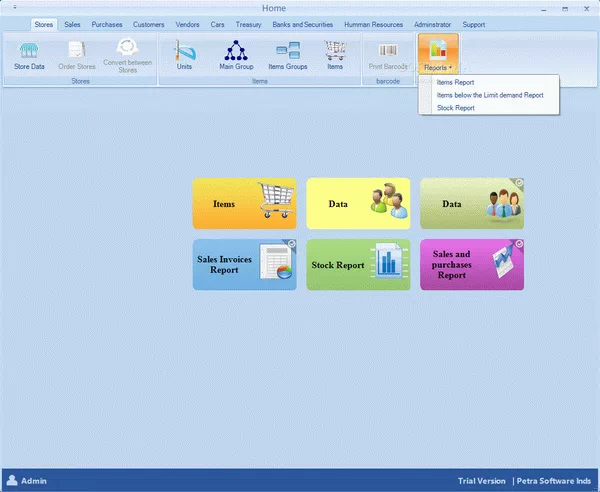The image size is (600, 492).
Task: Click the Print Barcode icon
Action: (x=387, y=52)
